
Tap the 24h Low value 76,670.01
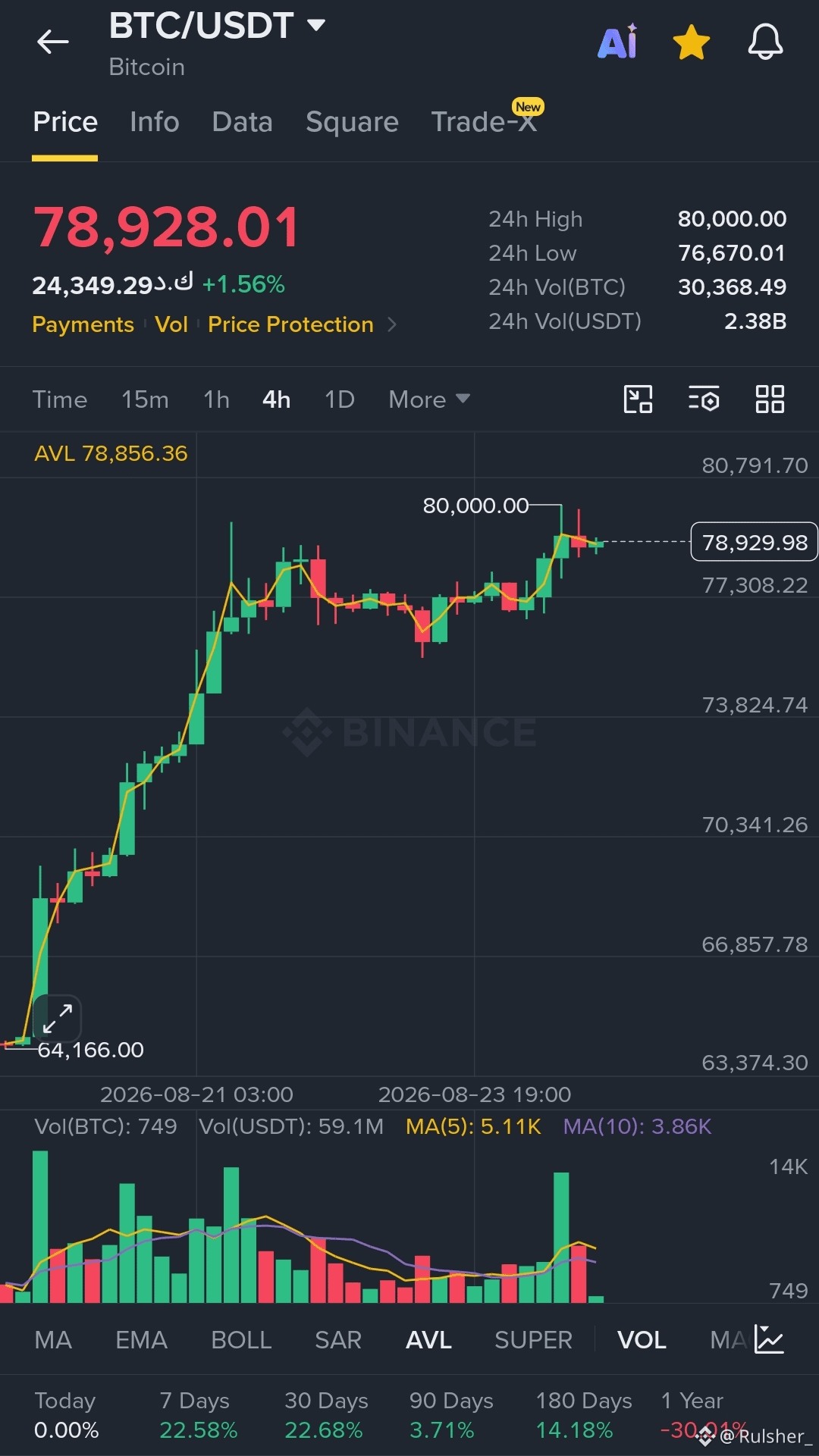click(x=732, y=253)
